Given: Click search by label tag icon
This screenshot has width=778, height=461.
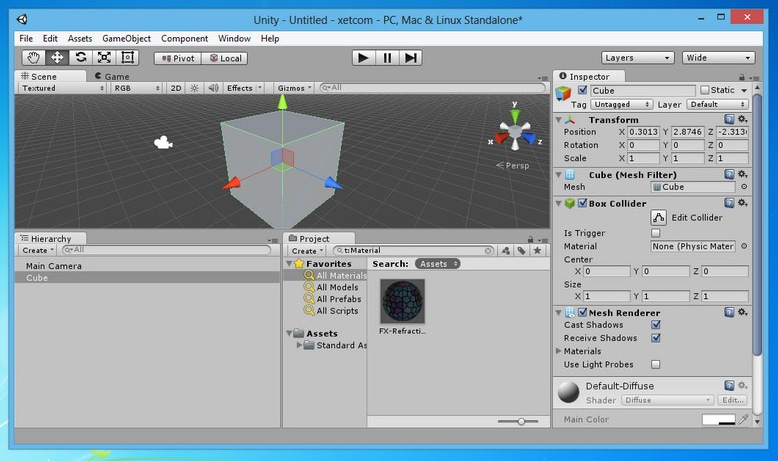Looking at the screenshot, I should pos(521,251).
